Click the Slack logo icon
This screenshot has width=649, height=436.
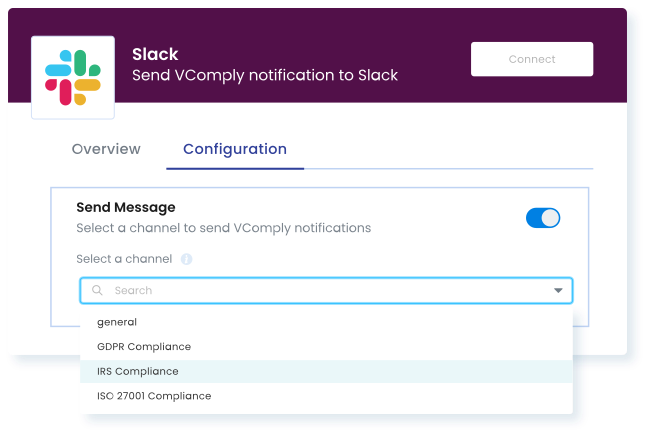tap(73, 77)
